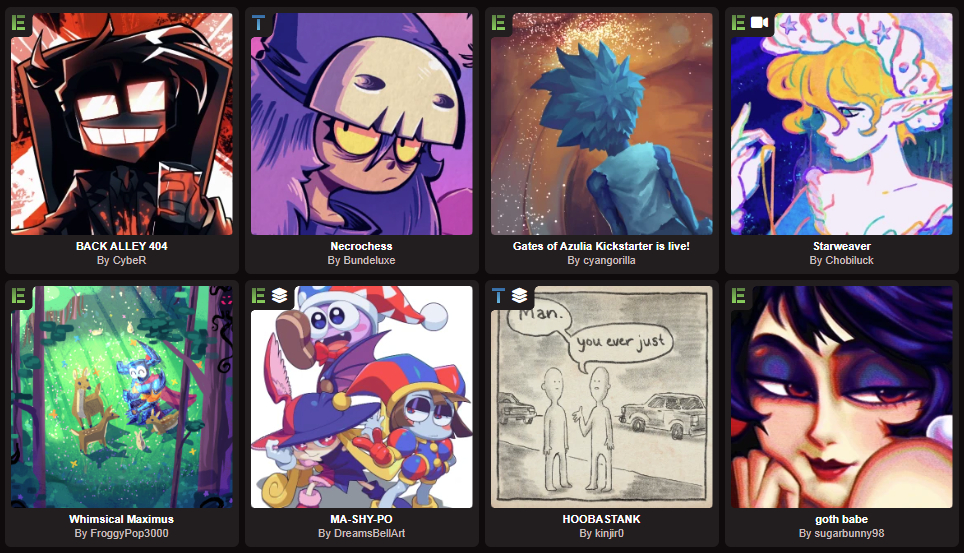Click the T rating icon on HOOBASTANK
The image size is (964, 553).
click(x=499, y=296)
